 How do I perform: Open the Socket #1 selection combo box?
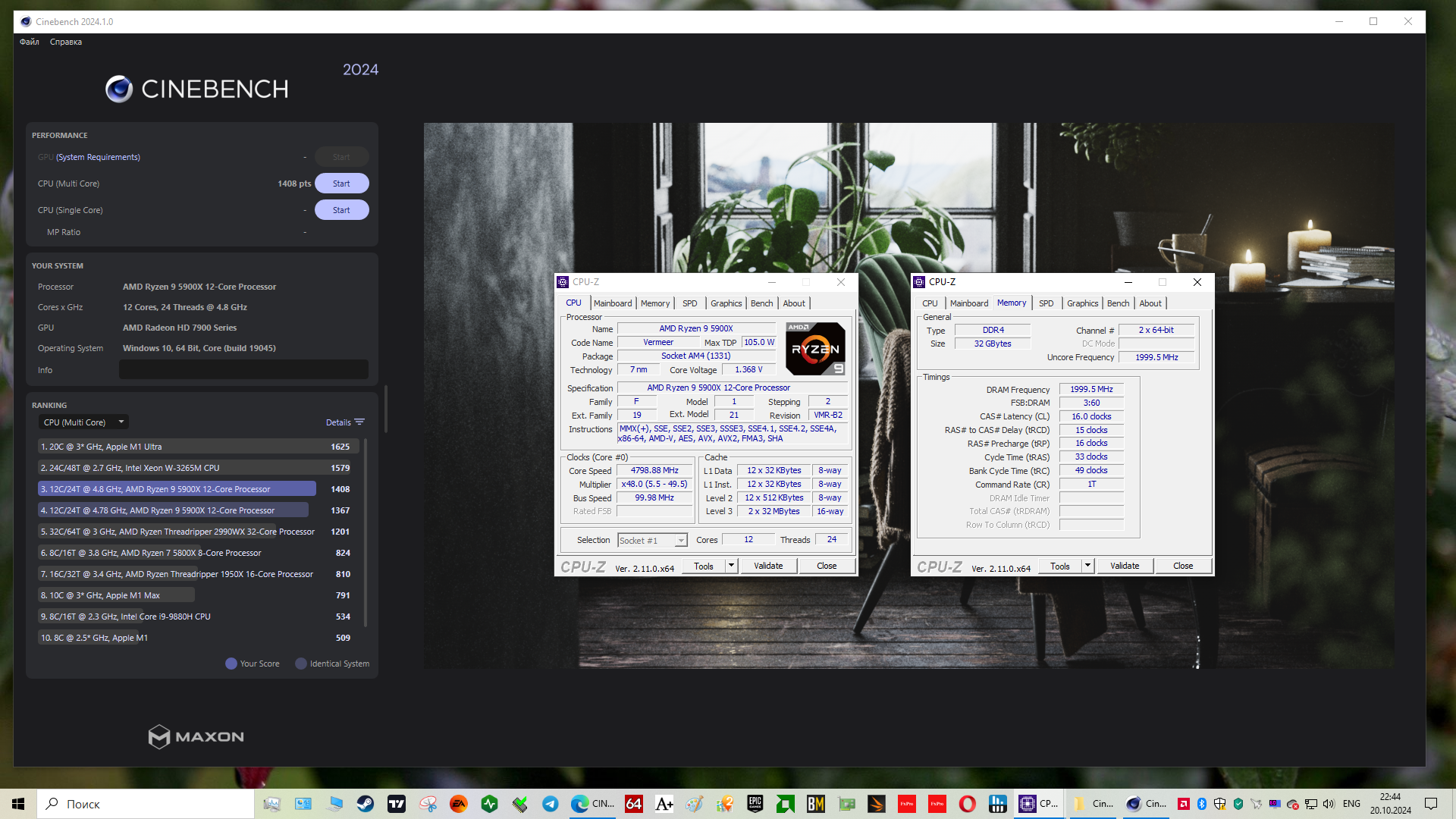point(652,541)
